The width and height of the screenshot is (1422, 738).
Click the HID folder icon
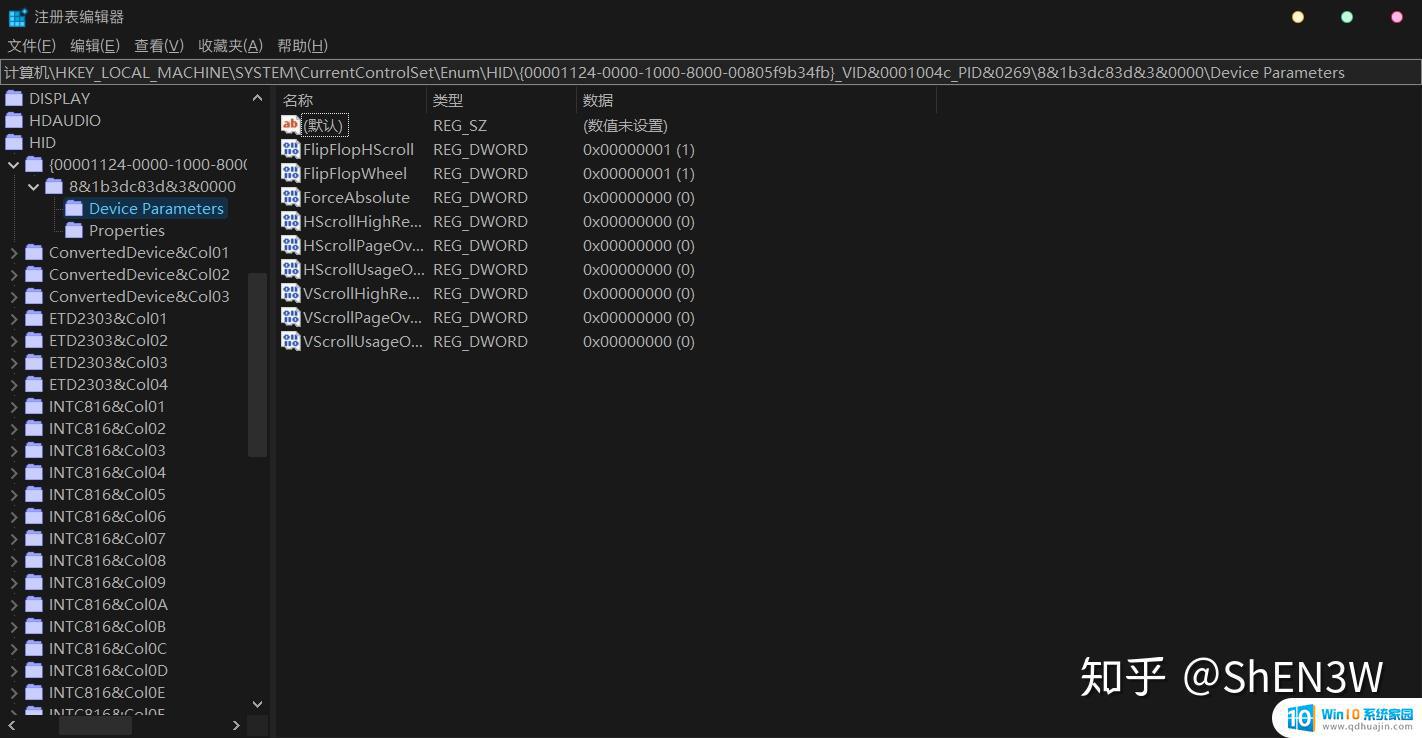point(14,142)
